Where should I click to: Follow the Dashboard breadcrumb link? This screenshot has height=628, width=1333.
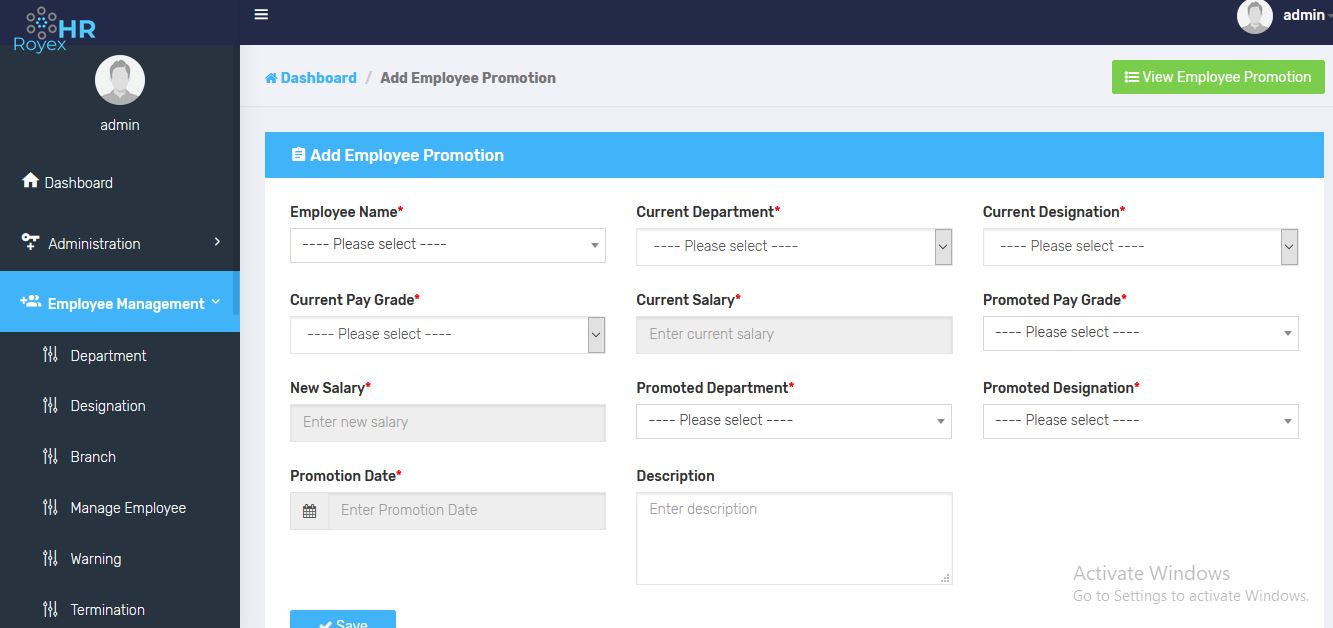coord(318,78)
